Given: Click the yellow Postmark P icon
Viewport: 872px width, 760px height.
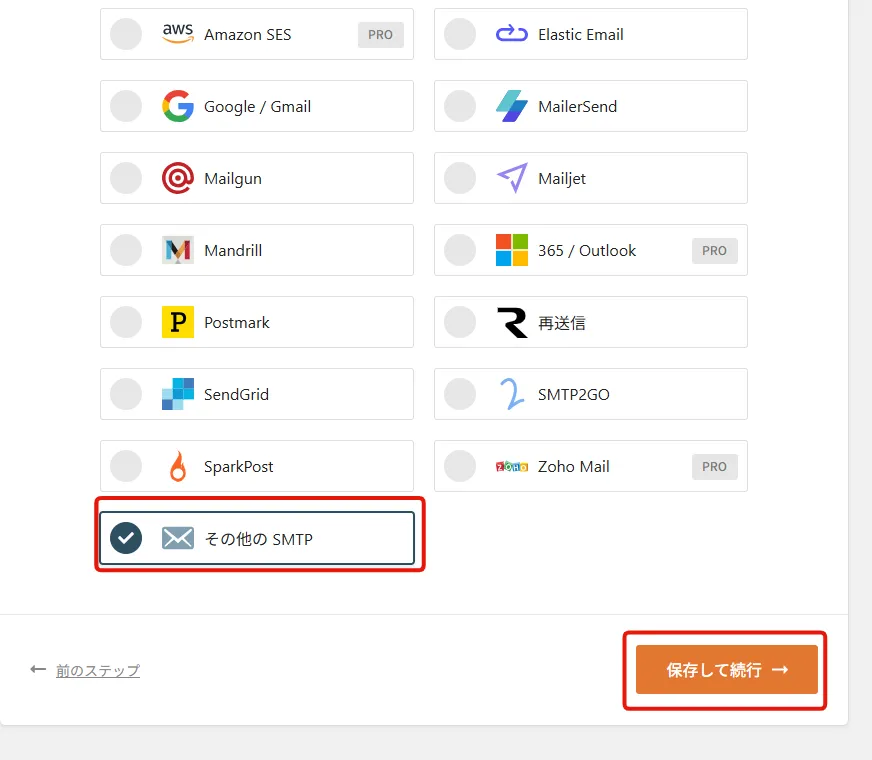Looking at the screenshot, I should point(178,322).
